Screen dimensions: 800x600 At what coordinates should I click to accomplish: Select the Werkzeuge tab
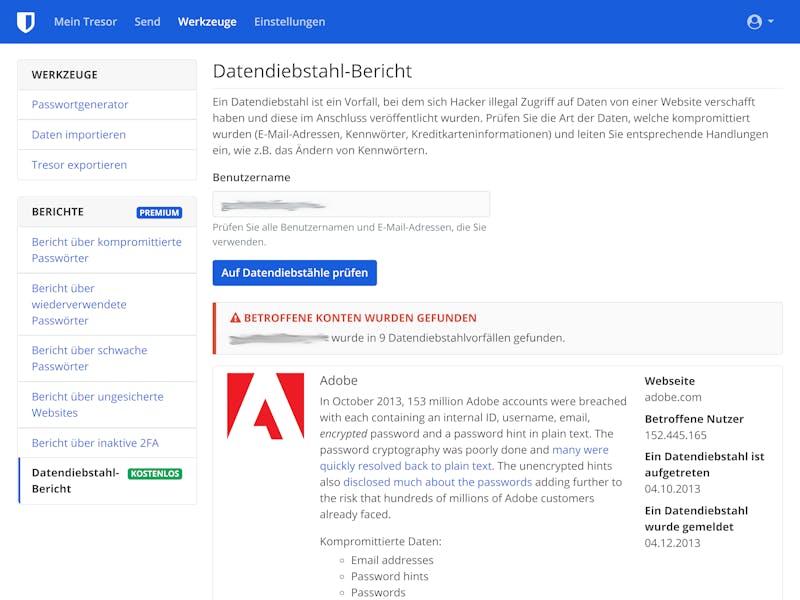pos(207,22)
